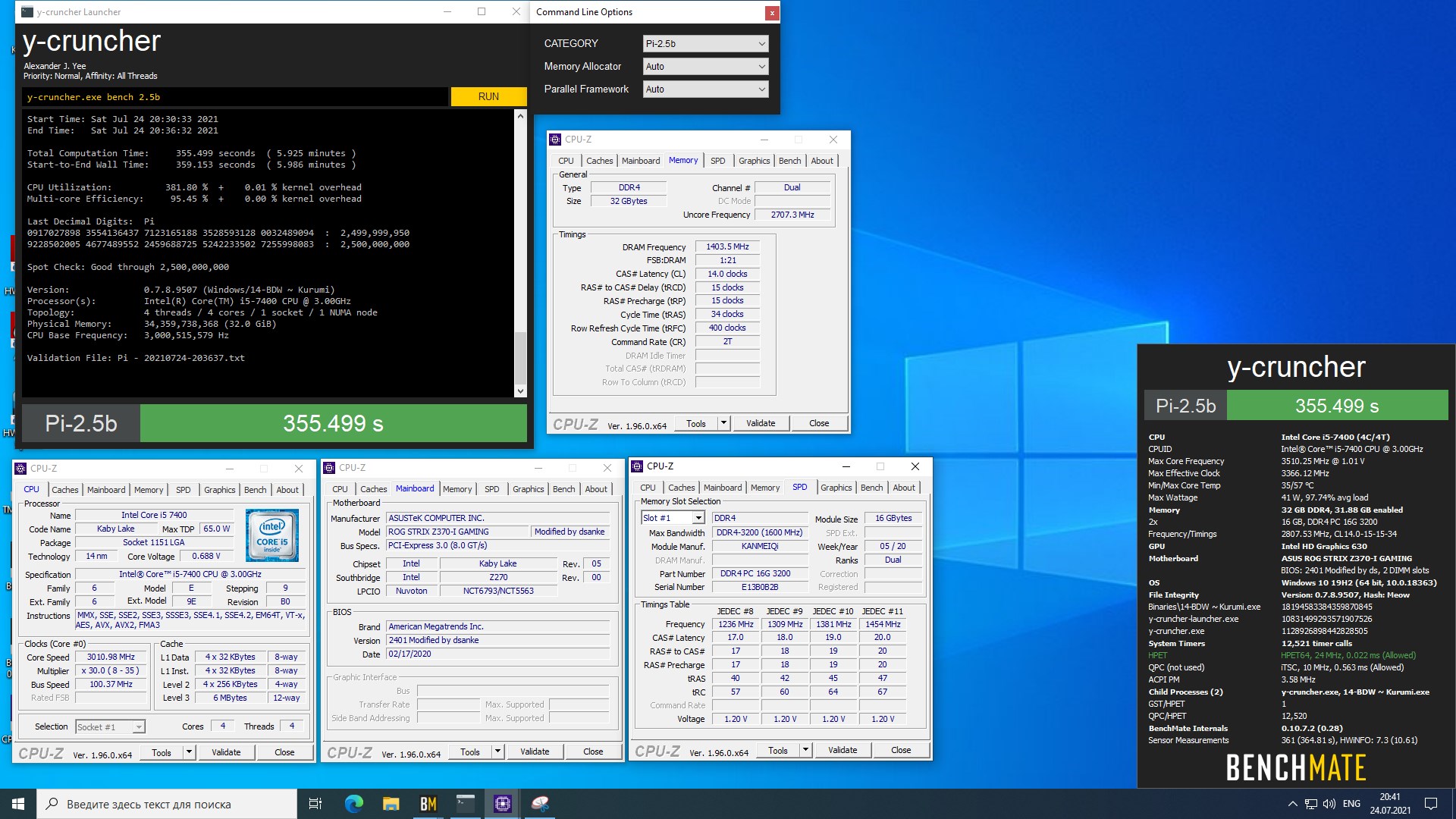Open Graphics tab in Mainboard window

(528, 489)
